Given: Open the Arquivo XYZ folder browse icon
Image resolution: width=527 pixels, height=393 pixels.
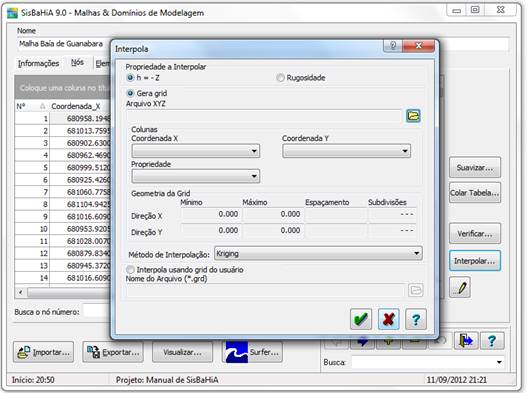Looking at the screenshot, I should [413, 116].
